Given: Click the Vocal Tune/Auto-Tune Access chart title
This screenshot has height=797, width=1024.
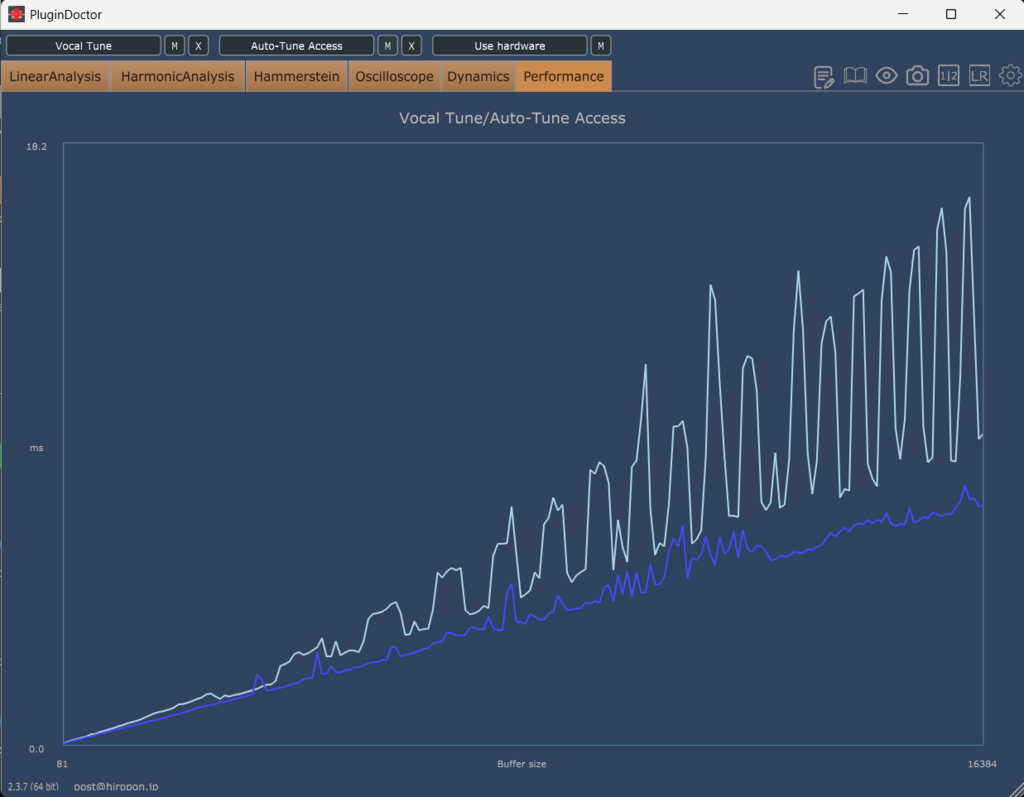Looking at the screenshot, I should tap(512, 118).
